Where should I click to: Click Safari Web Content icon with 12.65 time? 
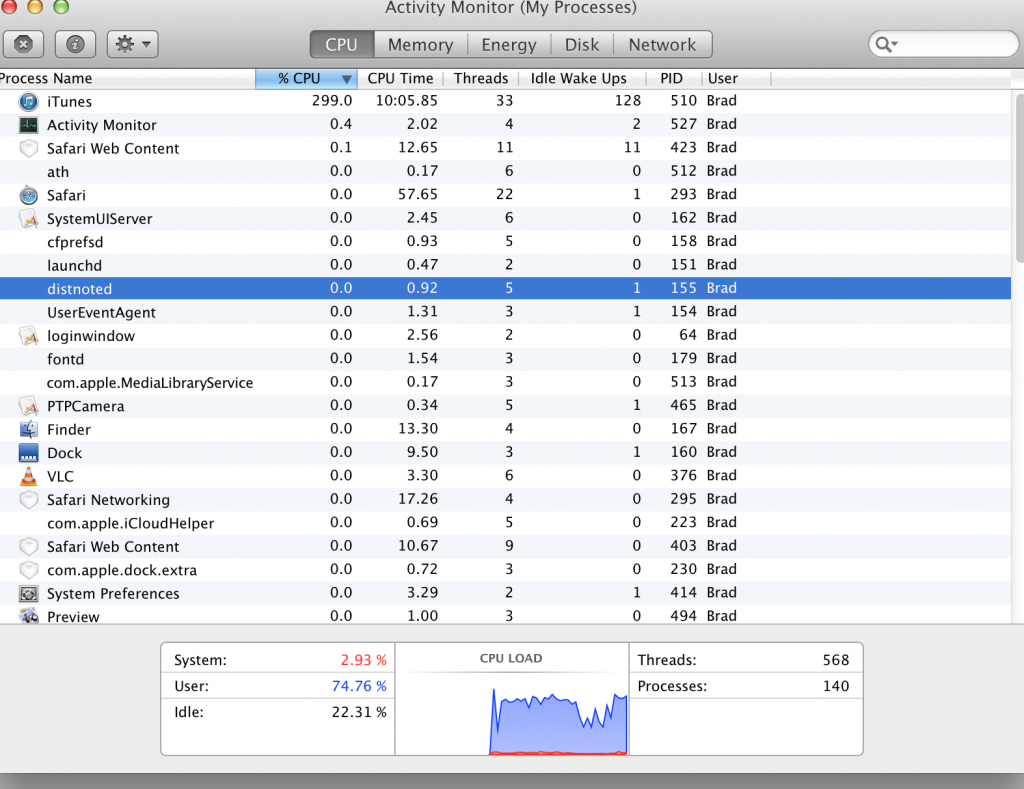29,148
